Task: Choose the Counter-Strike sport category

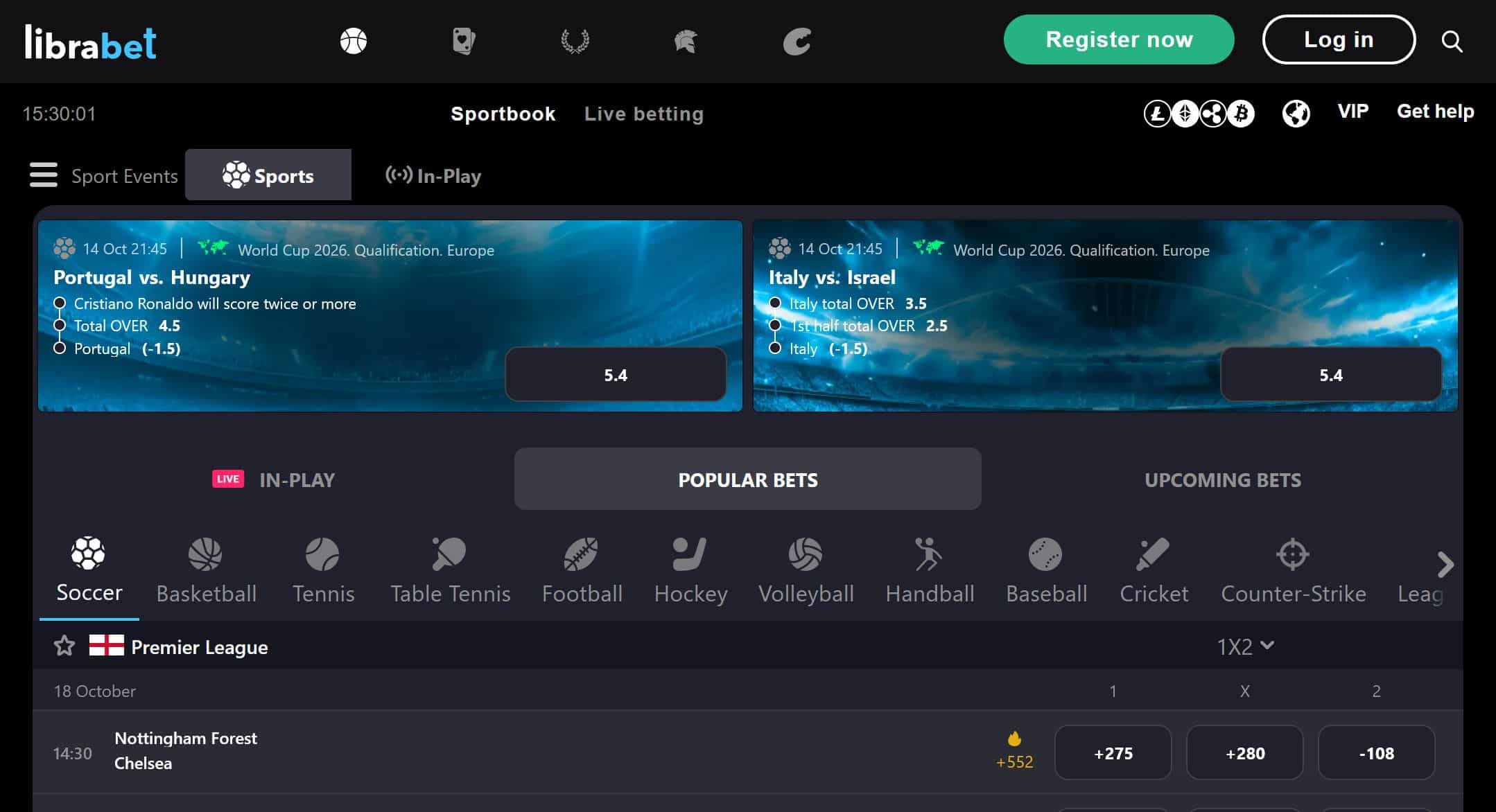Action: pyautogui.click(x=1293, y=572)
